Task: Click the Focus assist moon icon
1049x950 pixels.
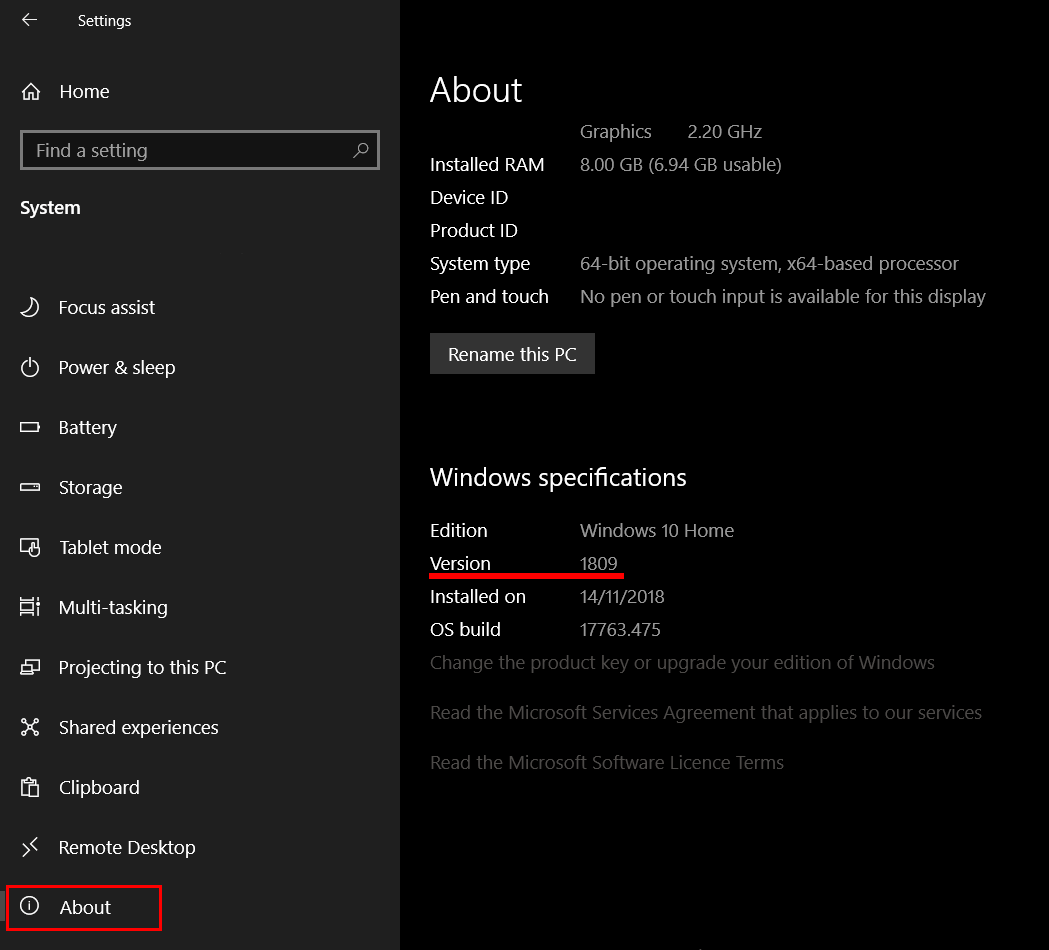Action: click(x=29, y=307)
